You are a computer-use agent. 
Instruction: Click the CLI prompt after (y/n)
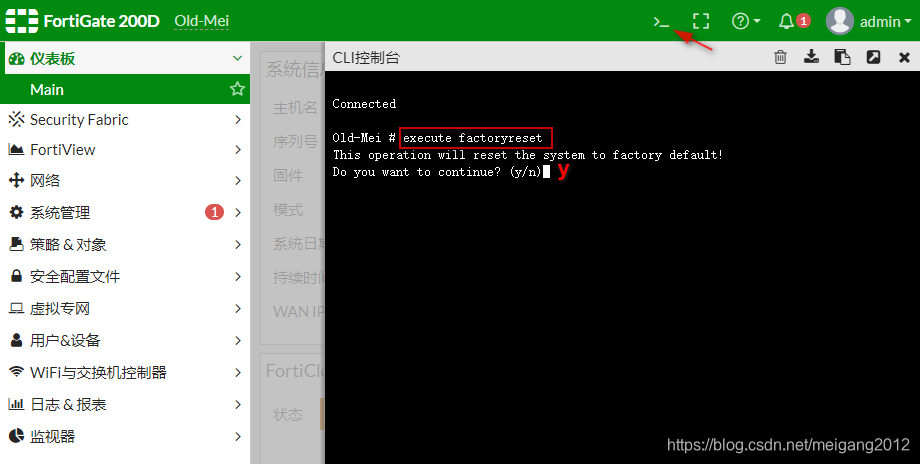click(546, 172)
